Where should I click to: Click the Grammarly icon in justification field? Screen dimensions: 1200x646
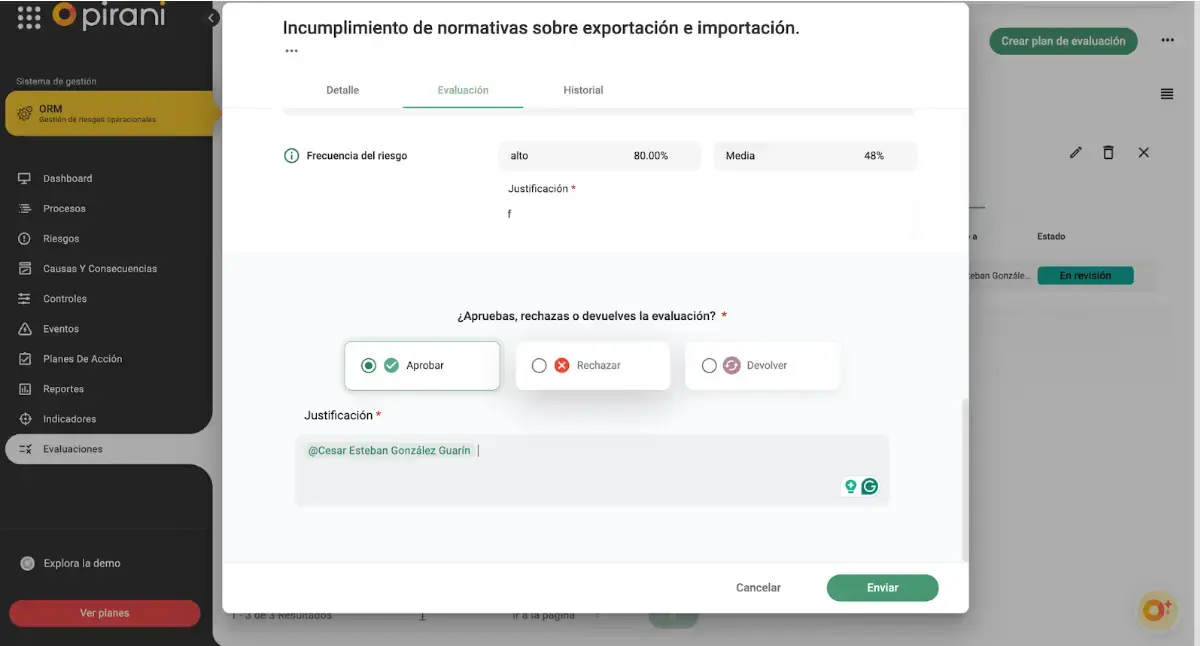click(x=870, y=487)
